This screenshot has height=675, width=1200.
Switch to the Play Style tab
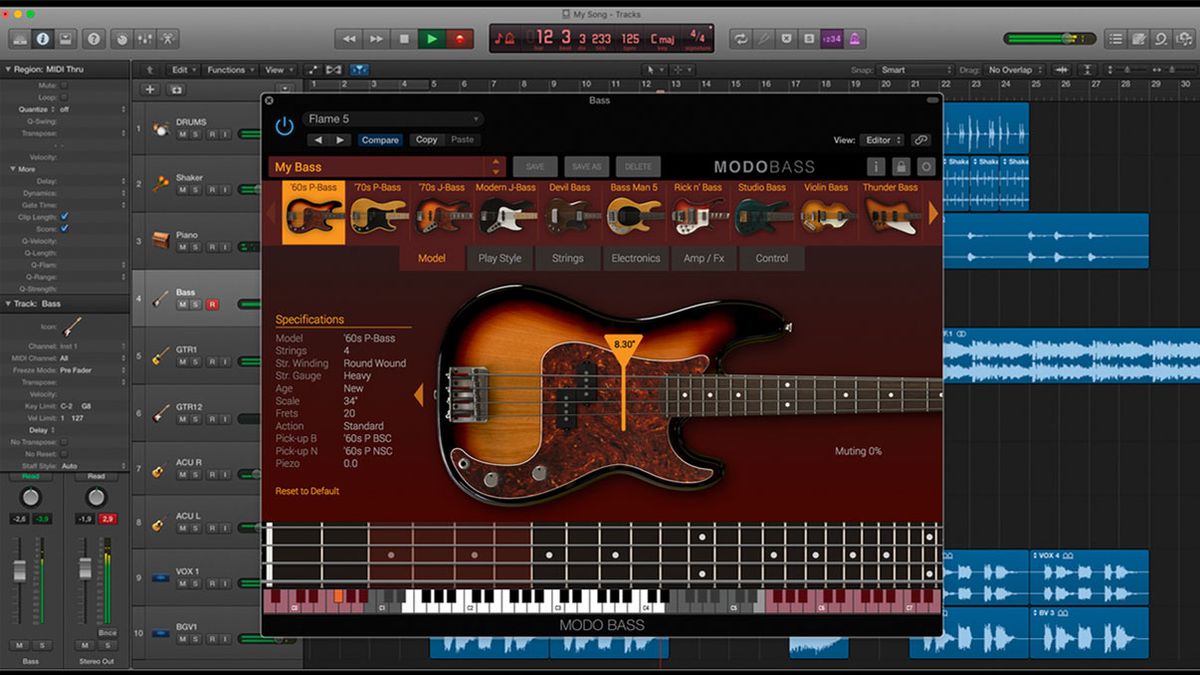point(500,258)
